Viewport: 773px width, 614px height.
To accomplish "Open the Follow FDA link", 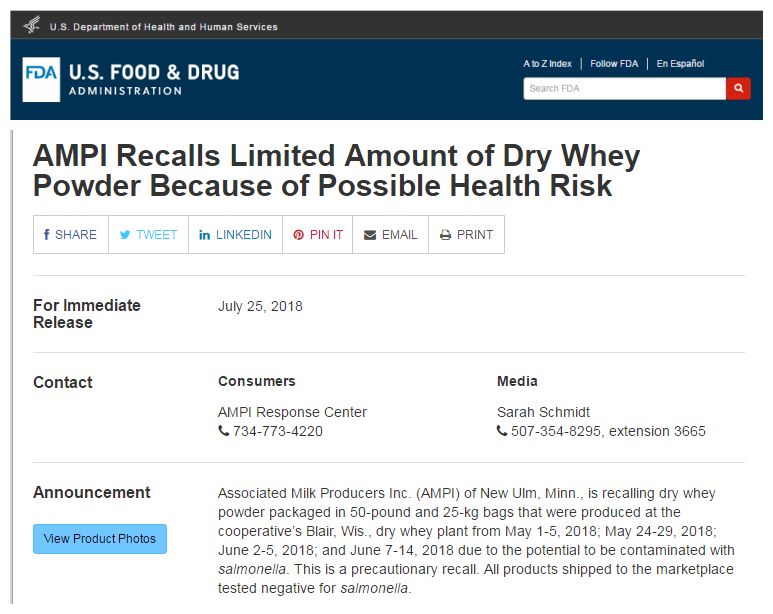I will (x=613, y=64).
